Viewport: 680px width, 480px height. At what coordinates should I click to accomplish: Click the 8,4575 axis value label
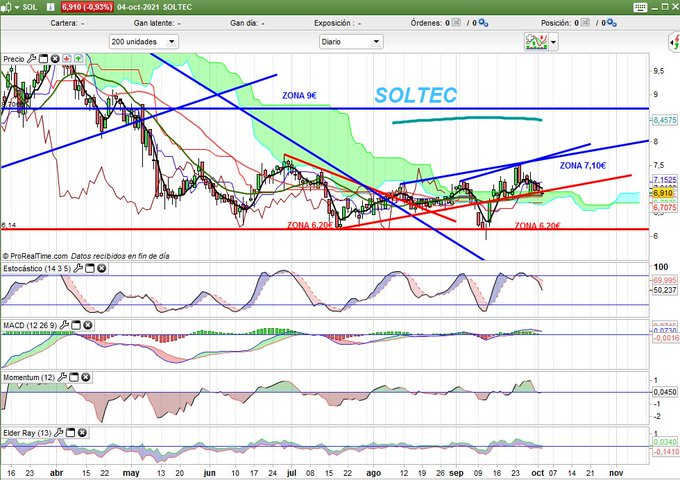point(664,120)
